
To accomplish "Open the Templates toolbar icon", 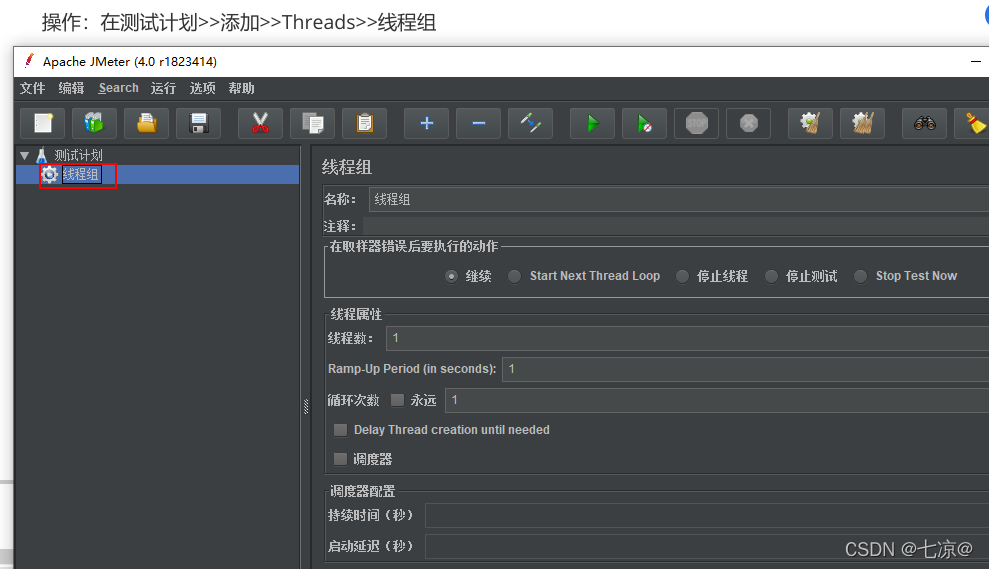I will point(94,123).
